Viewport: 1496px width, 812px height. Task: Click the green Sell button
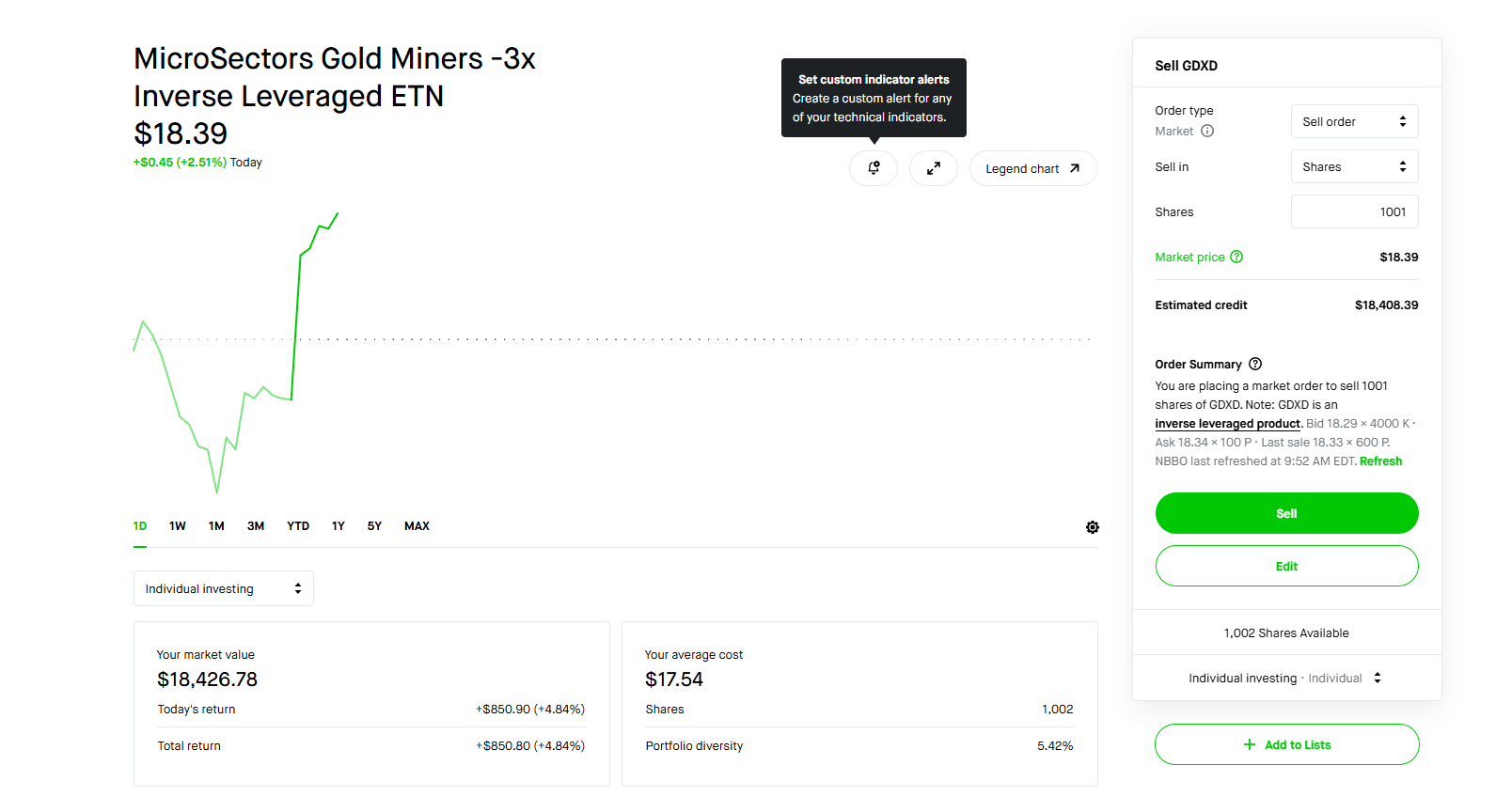pyautogui.click(x=1286, y=513)
